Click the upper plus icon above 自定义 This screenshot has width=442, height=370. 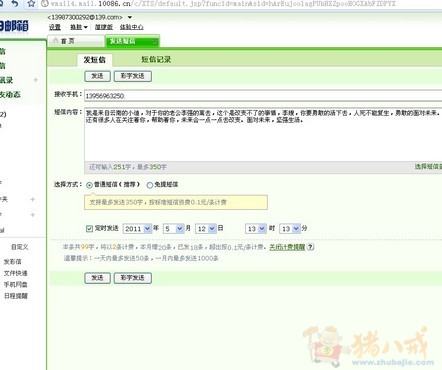(x=32, y=199)
